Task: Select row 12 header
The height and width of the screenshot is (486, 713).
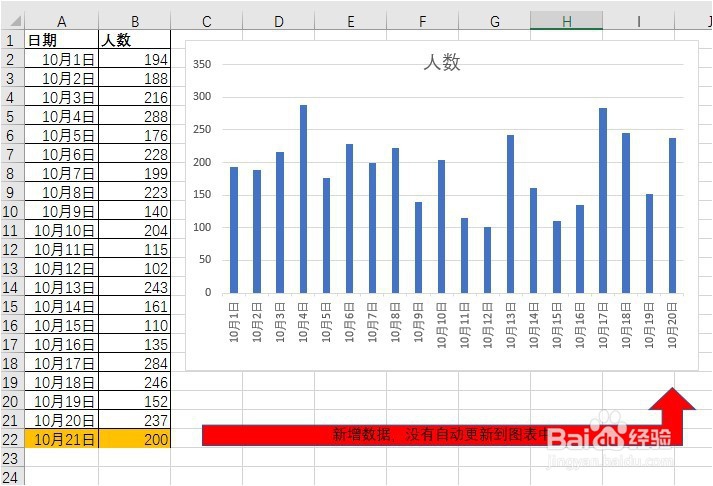Action: tap(12, 249)
